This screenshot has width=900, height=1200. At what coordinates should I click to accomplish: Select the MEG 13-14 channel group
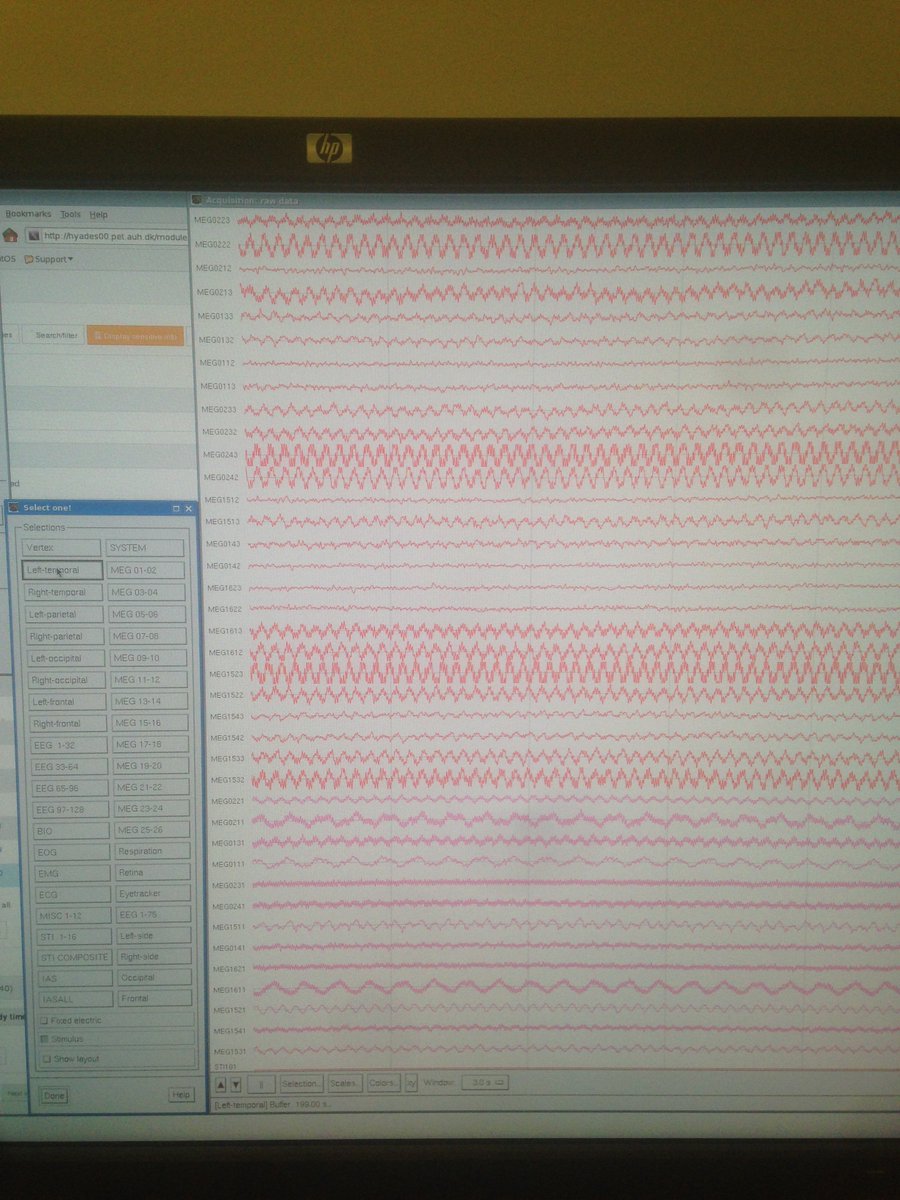(150, 701)
